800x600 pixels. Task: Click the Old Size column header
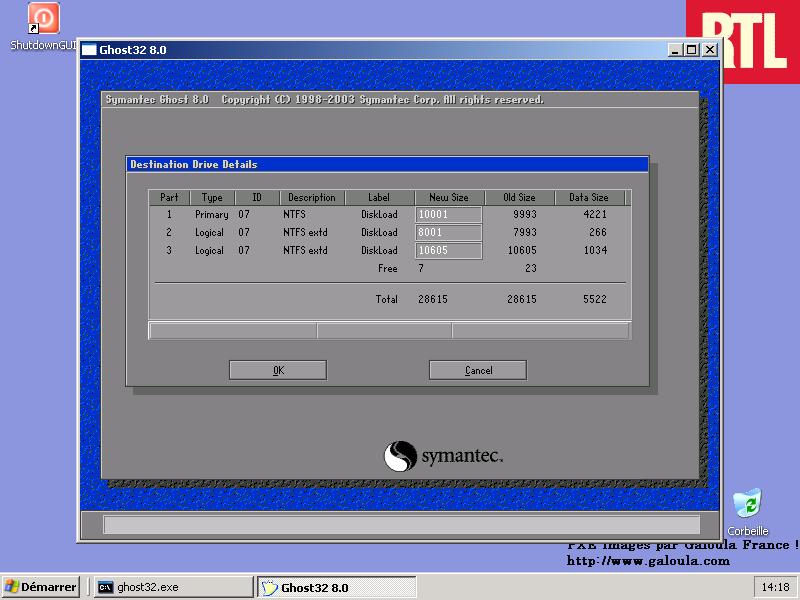click(519, 197)
